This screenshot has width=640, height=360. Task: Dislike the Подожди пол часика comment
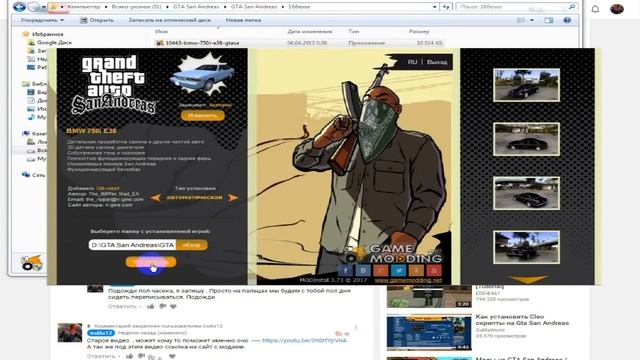pos(162,307)
